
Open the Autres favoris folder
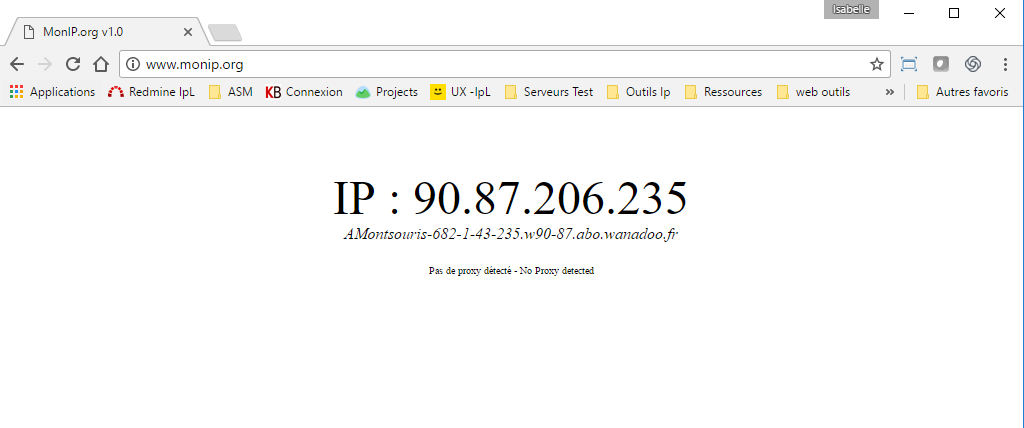pos(962,92)
